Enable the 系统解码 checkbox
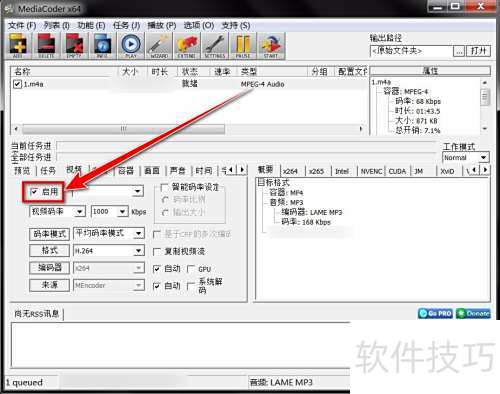Viewport: 500px width, 394px height. [x=191, y=286]
